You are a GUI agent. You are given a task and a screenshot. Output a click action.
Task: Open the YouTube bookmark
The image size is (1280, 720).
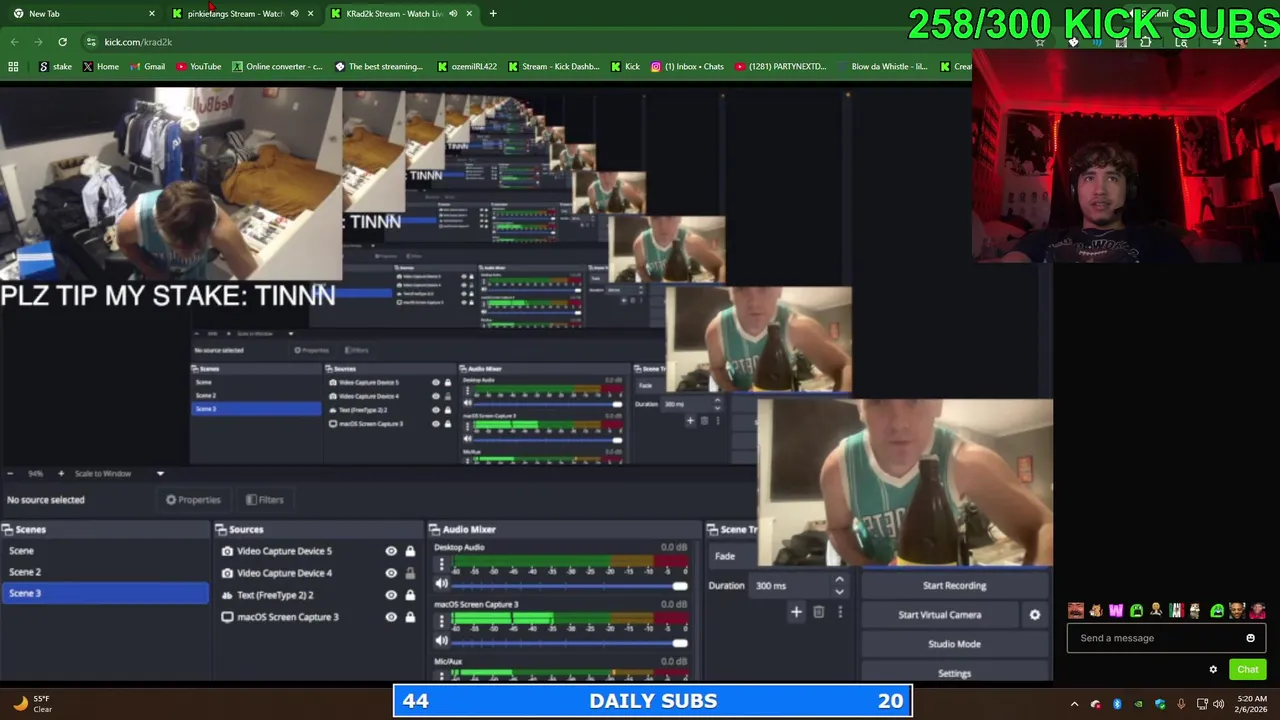pos(199,67)
